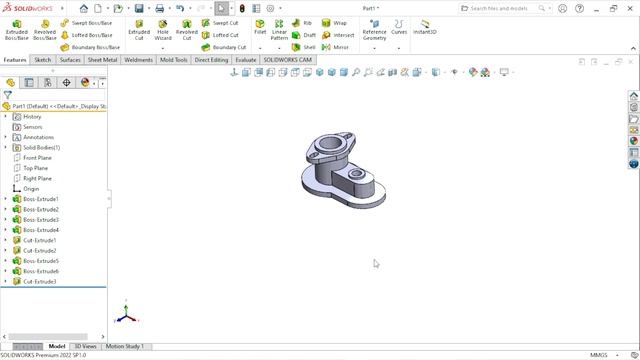Image resolution: width=640 pixels, height=360 pixels.
Task: Open the user login icon
Action: pos(562,8)
